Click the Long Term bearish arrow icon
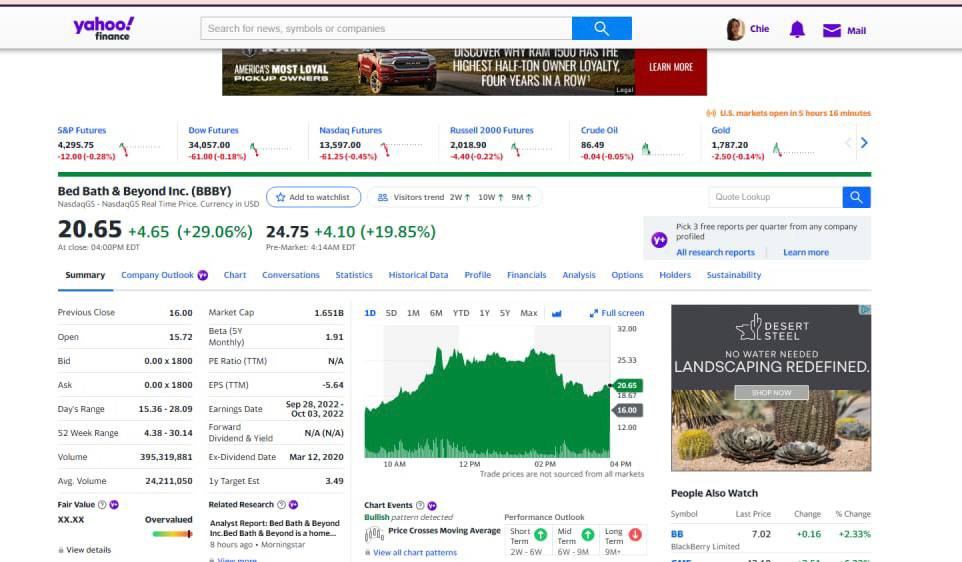 (x=635, y=535)
